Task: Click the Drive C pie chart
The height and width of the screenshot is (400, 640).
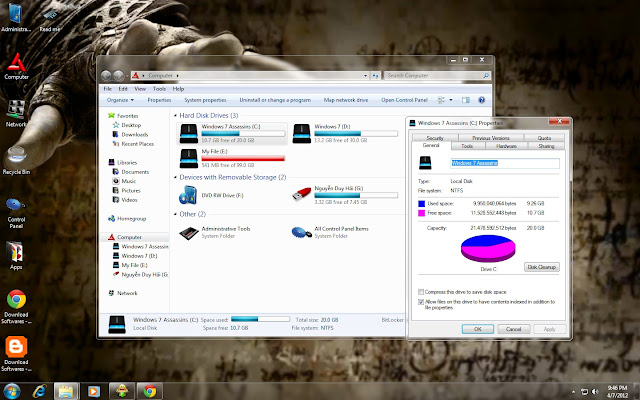Action: click(488, 249)
